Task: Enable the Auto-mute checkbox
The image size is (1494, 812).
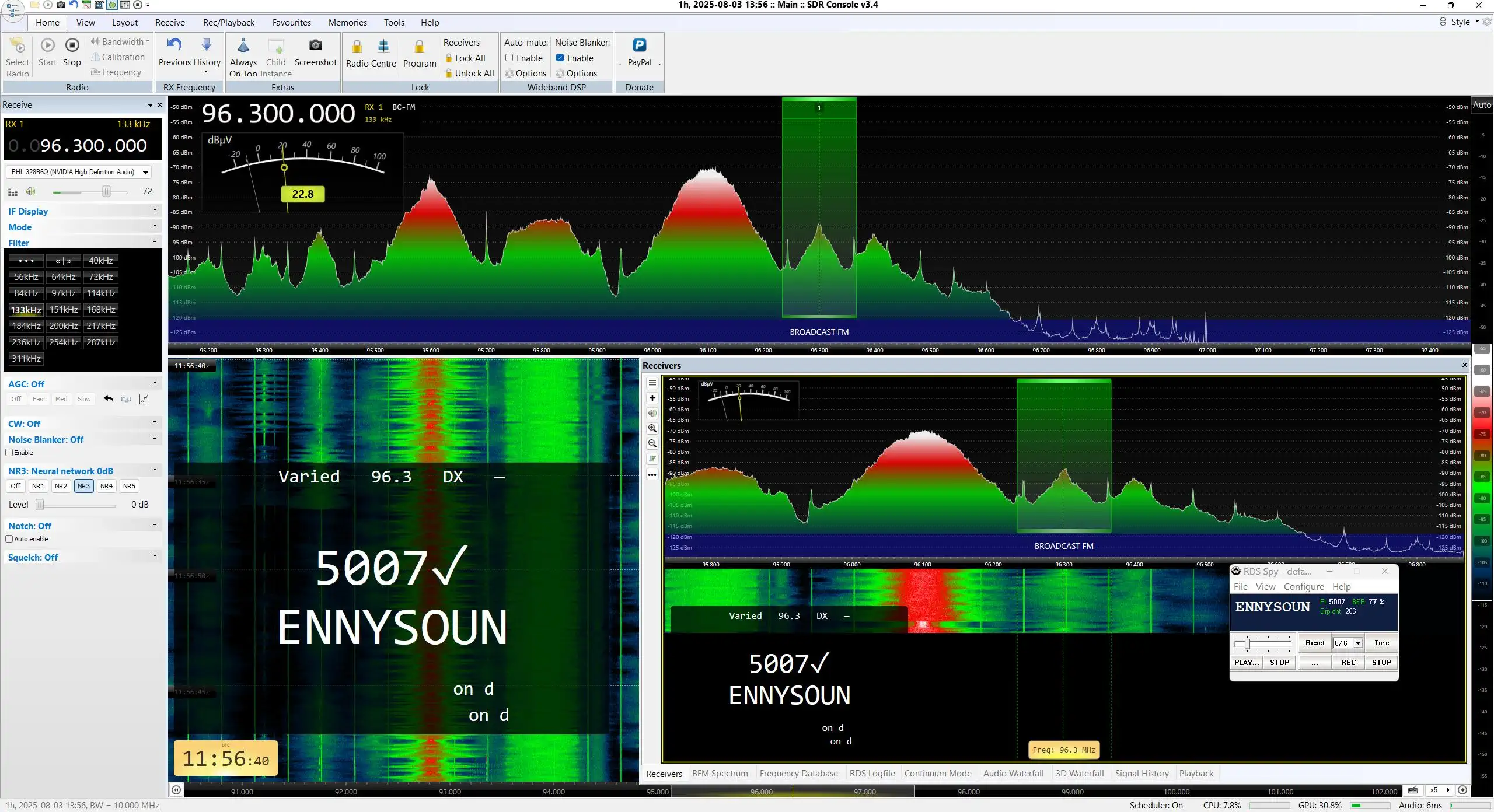Action: point(509,58)
